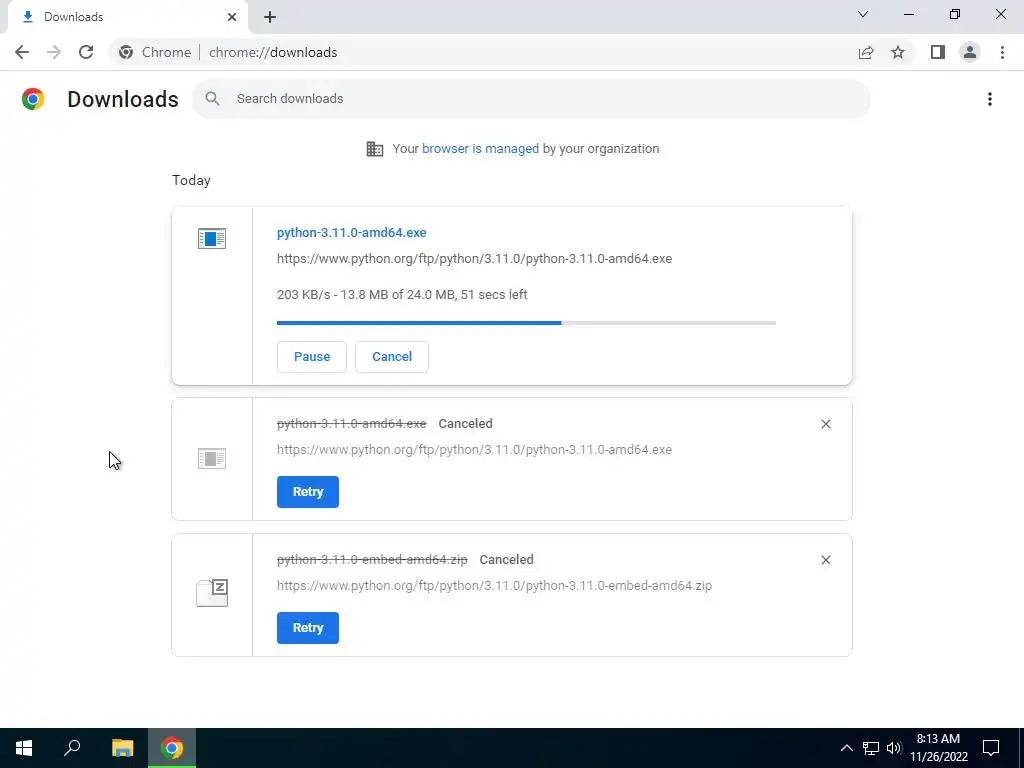Retry the canceled embed-amd64.zip download

coord(308,628)
